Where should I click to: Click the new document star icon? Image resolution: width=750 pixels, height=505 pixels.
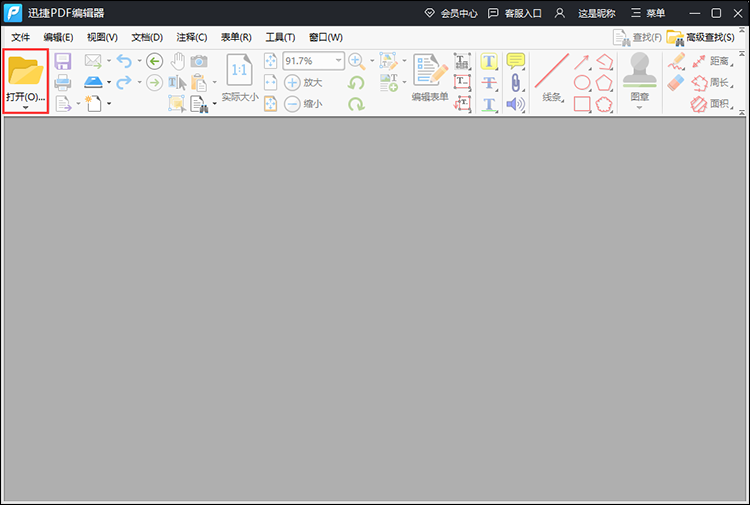tap(93, 103)
